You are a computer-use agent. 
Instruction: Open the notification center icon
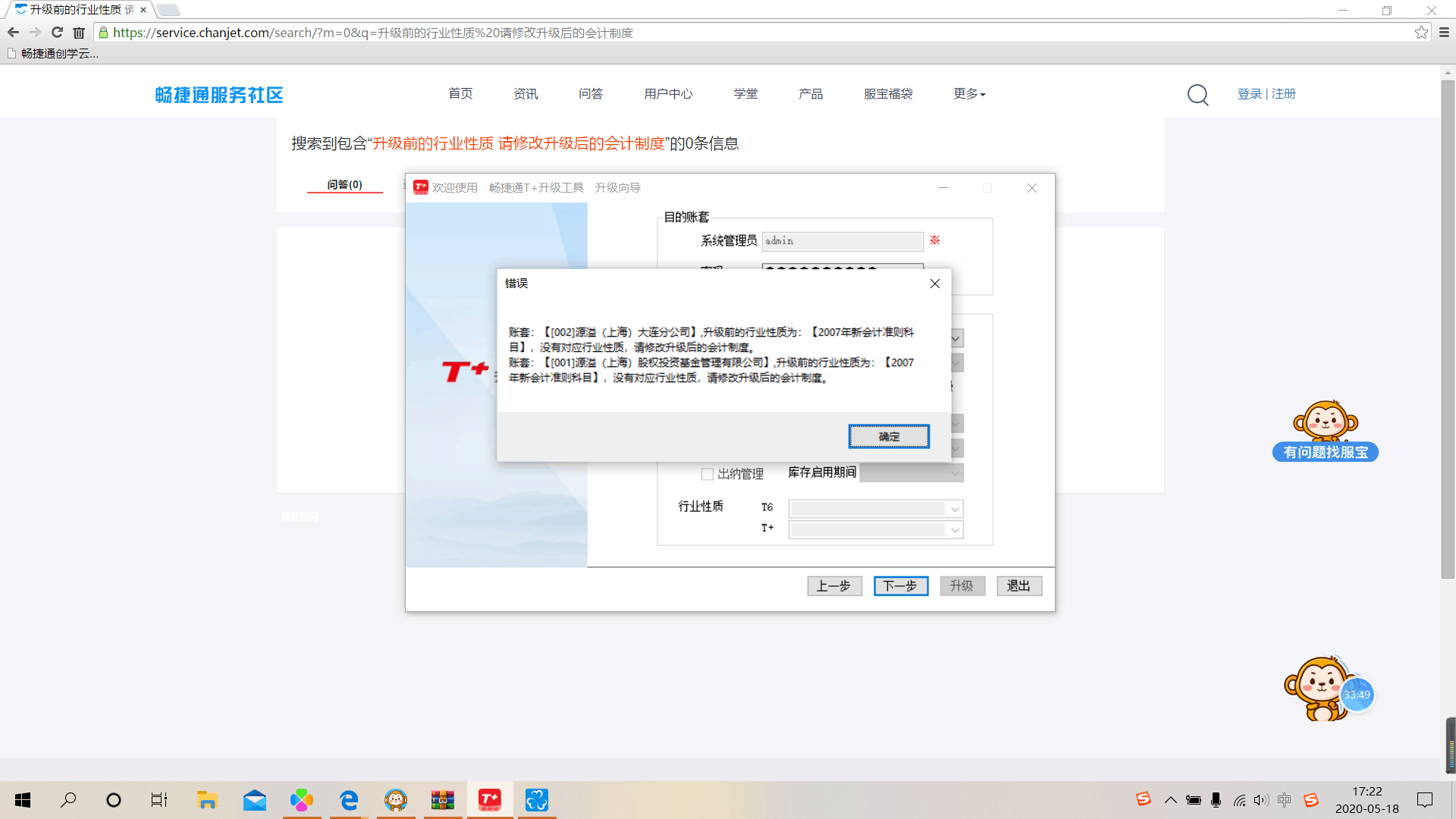click(1425, 800)
